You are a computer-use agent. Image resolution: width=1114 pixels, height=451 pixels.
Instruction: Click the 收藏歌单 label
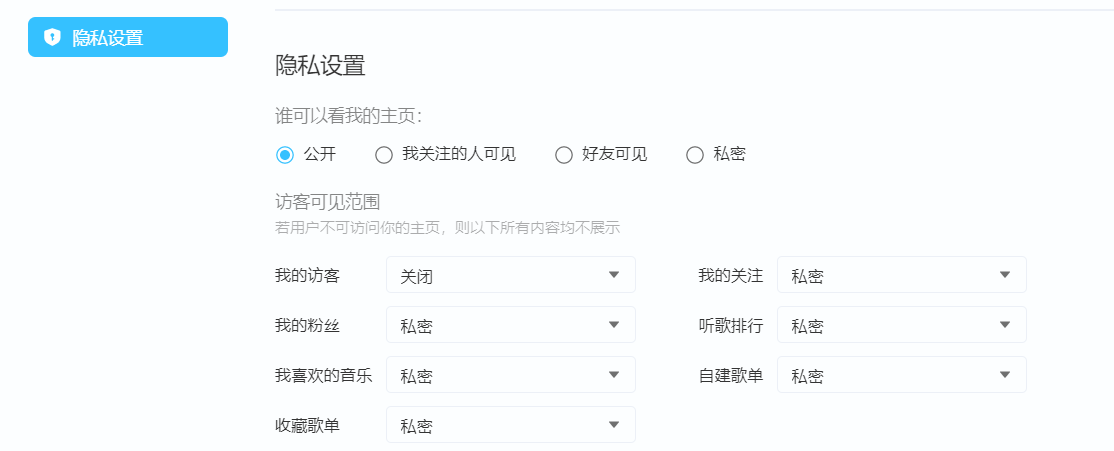click(307, 425)
